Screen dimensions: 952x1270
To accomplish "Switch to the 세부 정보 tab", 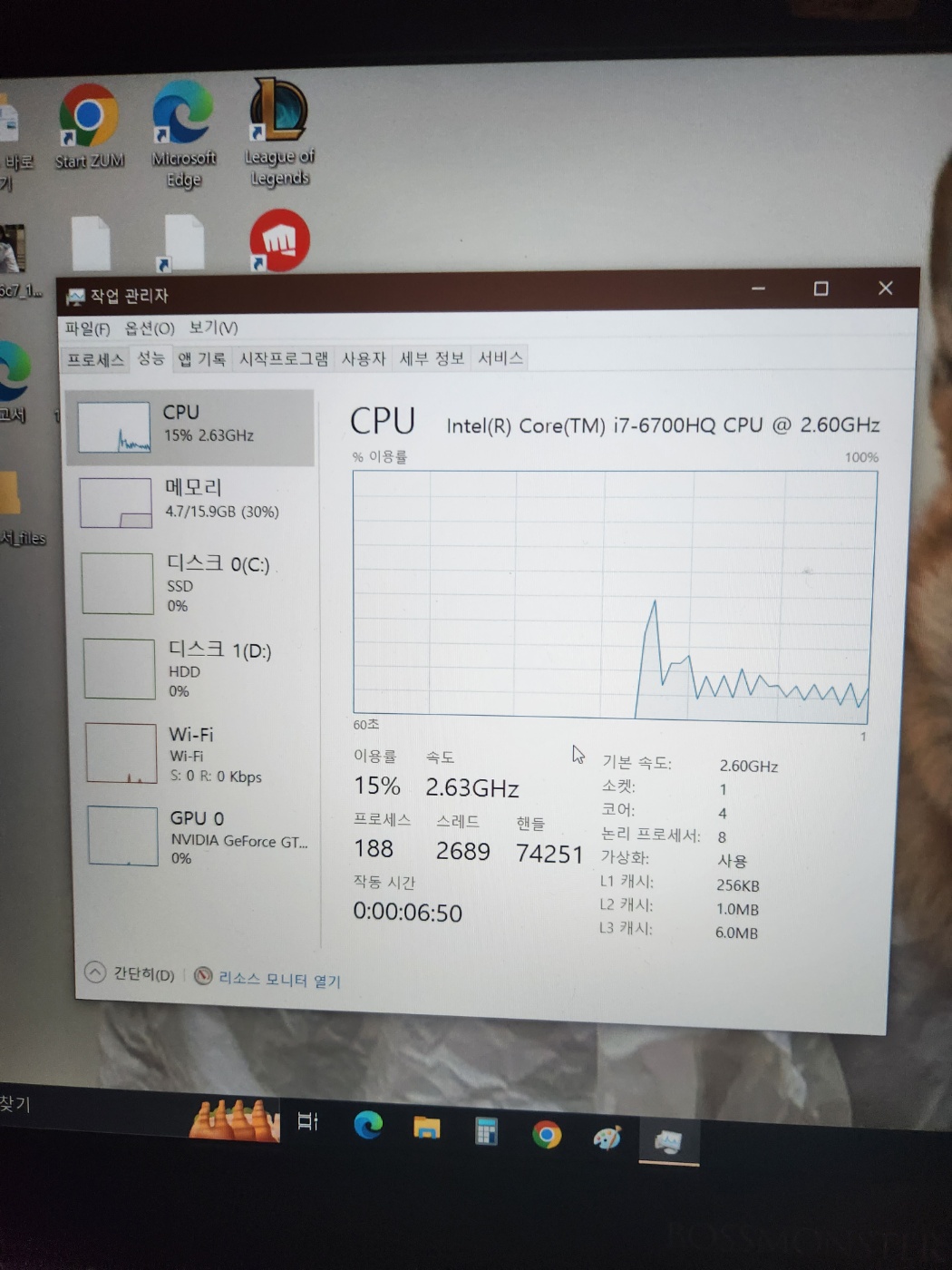I will pyautogui.click(x=432, y=358).
